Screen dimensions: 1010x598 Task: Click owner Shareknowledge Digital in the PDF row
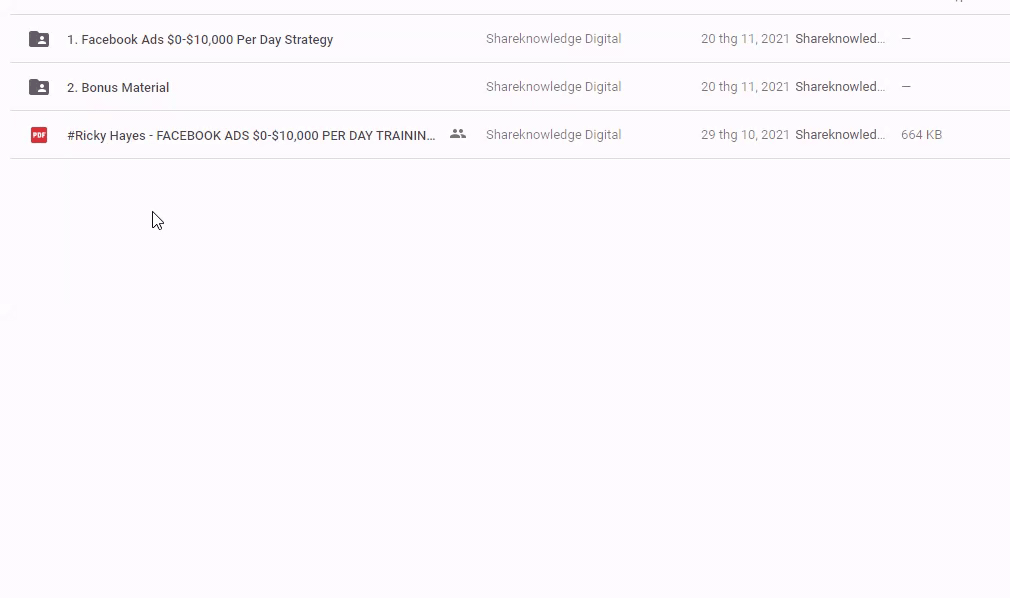[x=553, y=135]
